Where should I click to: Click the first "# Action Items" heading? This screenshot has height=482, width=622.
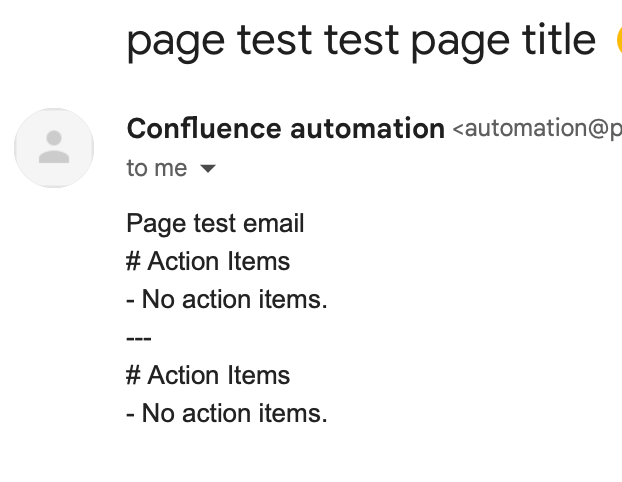[208, 261]
